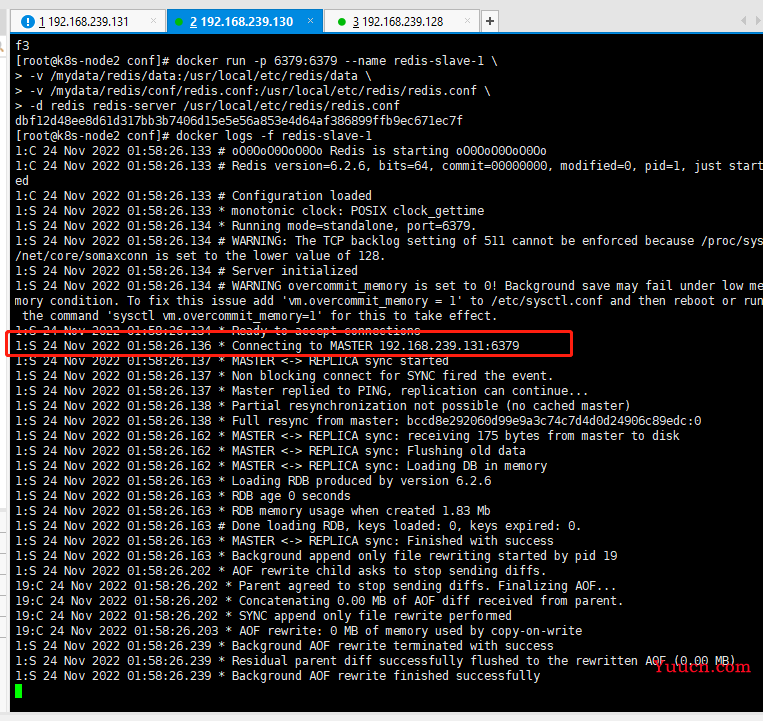Click the green status dot on the 192.168.239.128 tab

pos(343,21)
